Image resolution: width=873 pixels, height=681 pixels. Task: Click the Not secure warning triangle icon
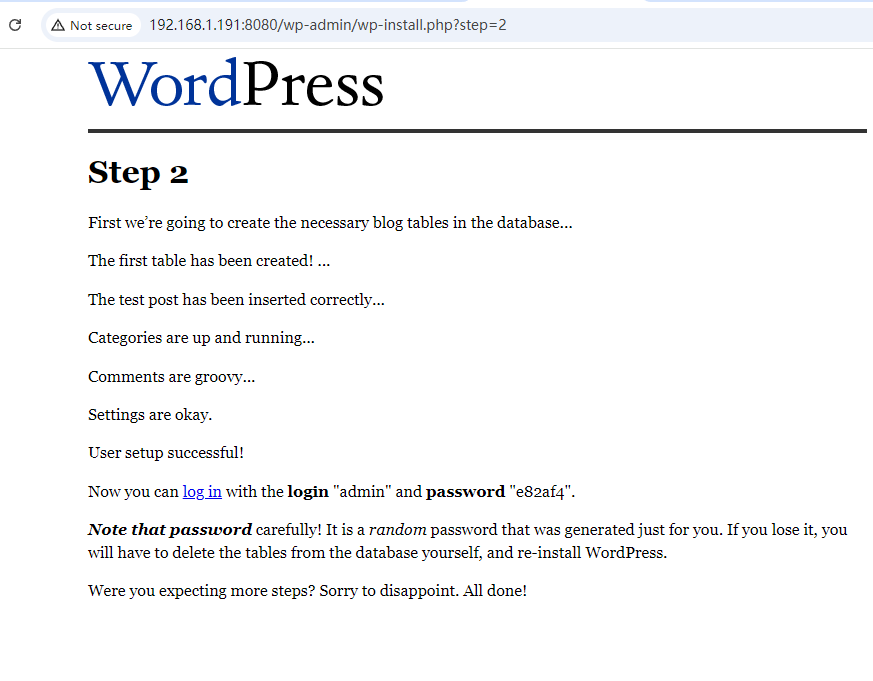58,25
